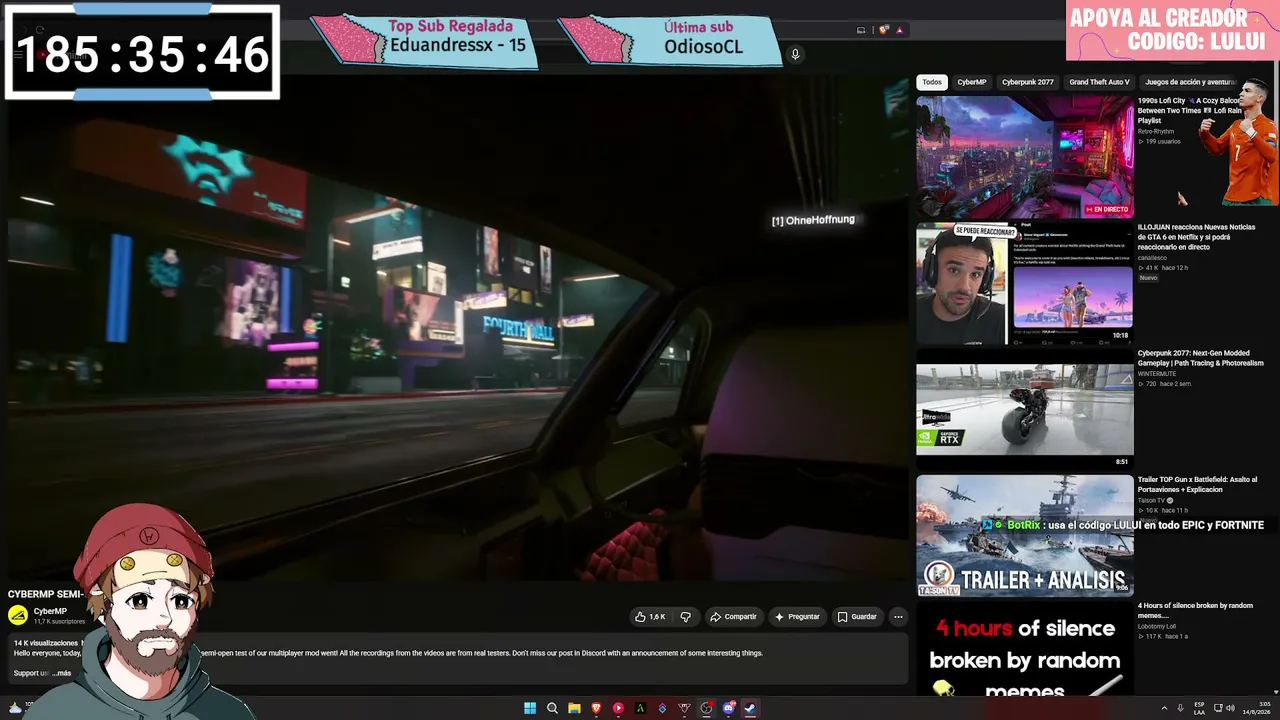Click the system tray microphone icon
The height and width of the screenshot is (720, 1280).
[x=1180, y=708]
